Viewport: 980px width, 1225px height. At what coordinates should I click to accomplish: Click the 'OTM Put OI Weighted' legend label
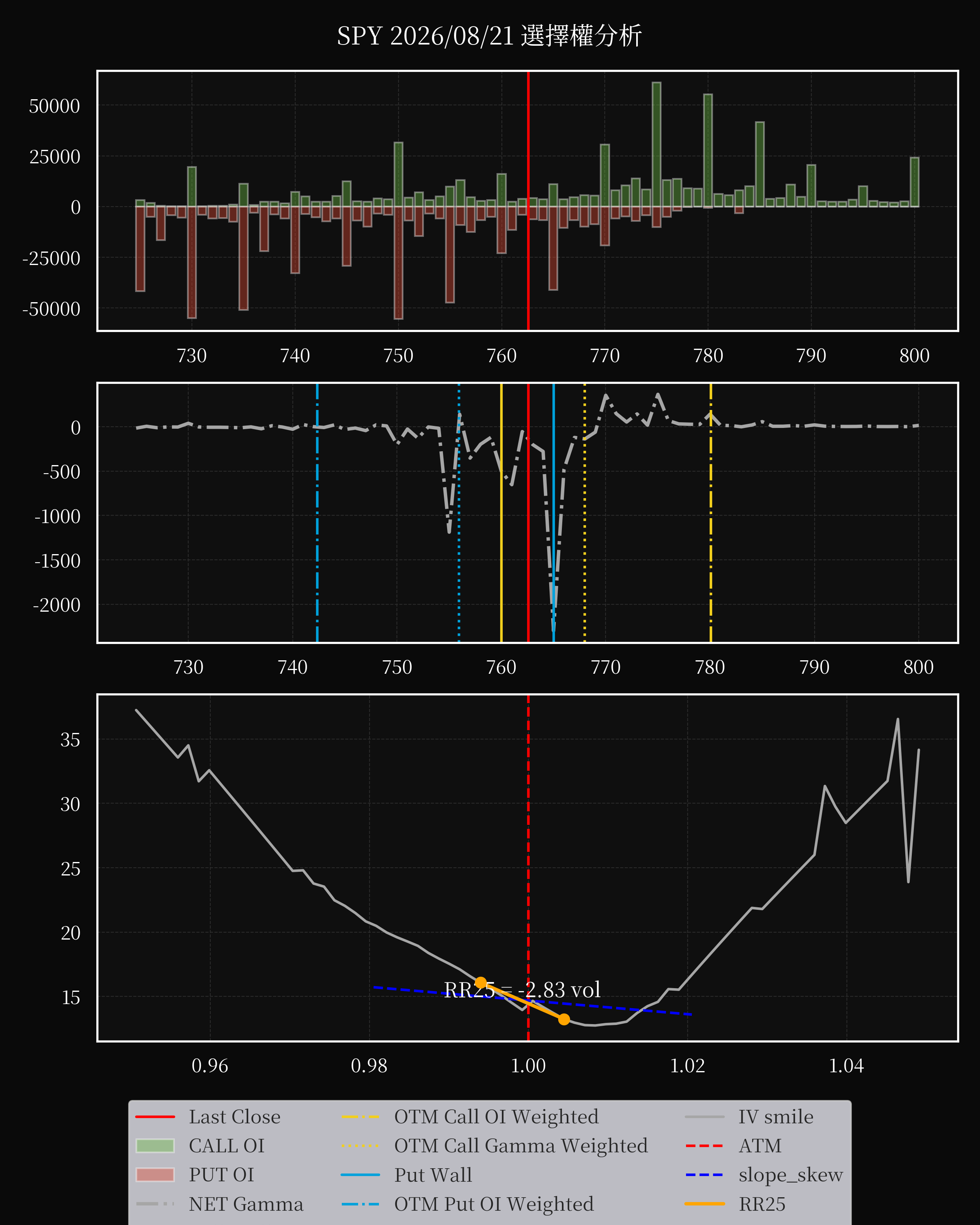click(494, 1204)
